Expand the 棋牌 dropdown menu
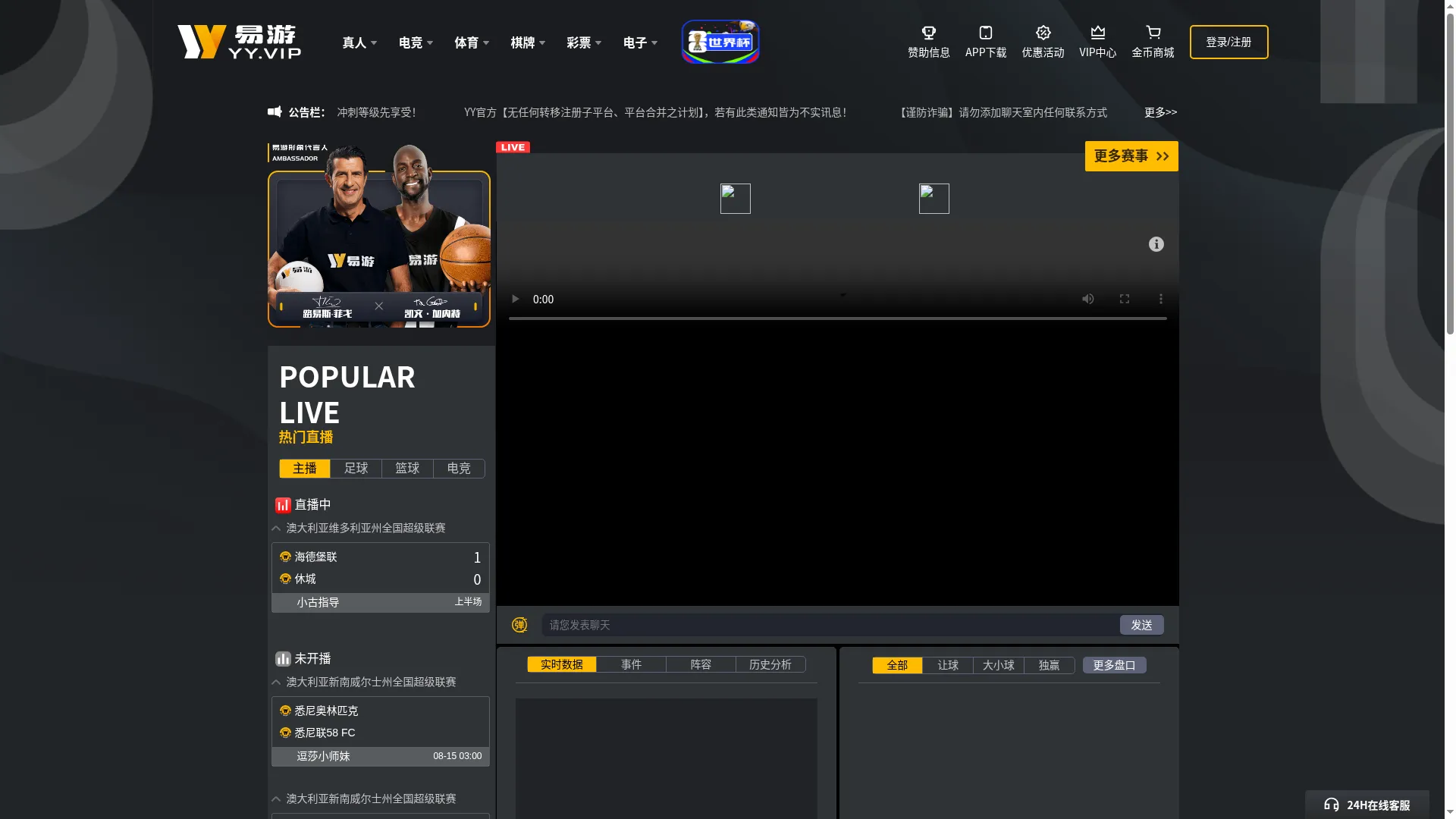 (x=528, y=42)
